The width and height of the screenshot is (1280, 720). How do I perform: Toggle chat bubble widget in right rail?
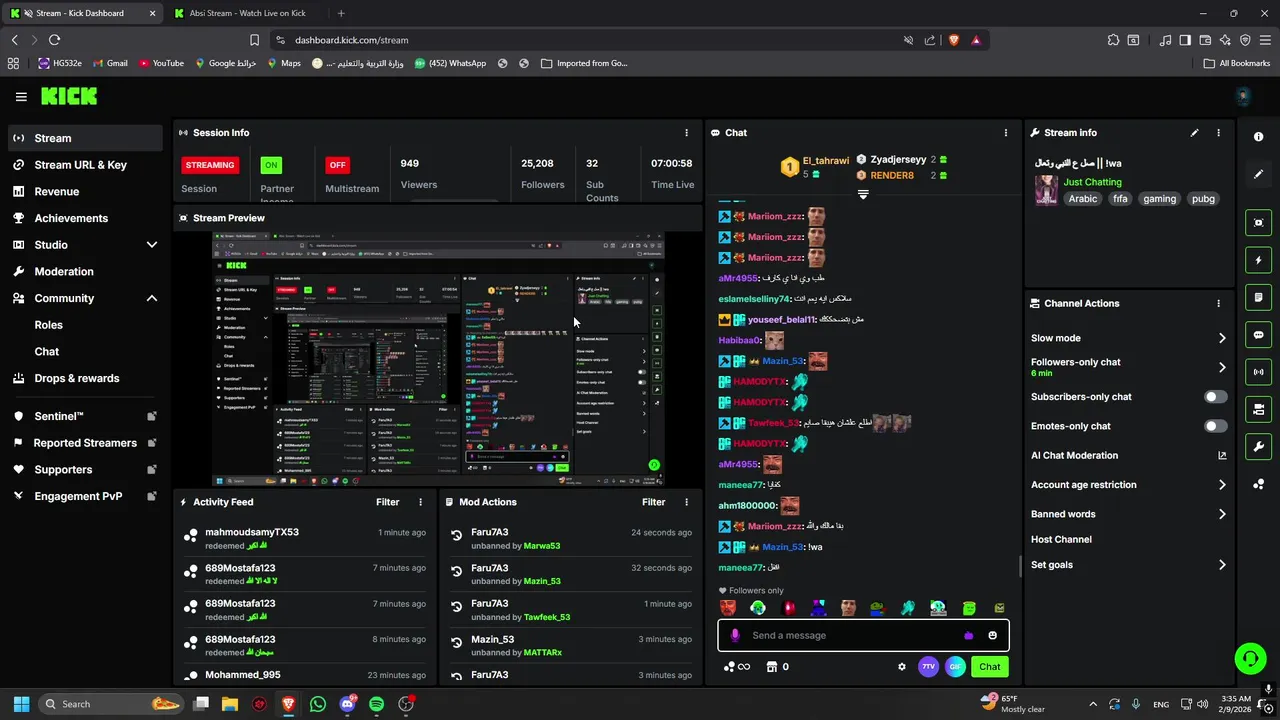(x=1259, y=335)
